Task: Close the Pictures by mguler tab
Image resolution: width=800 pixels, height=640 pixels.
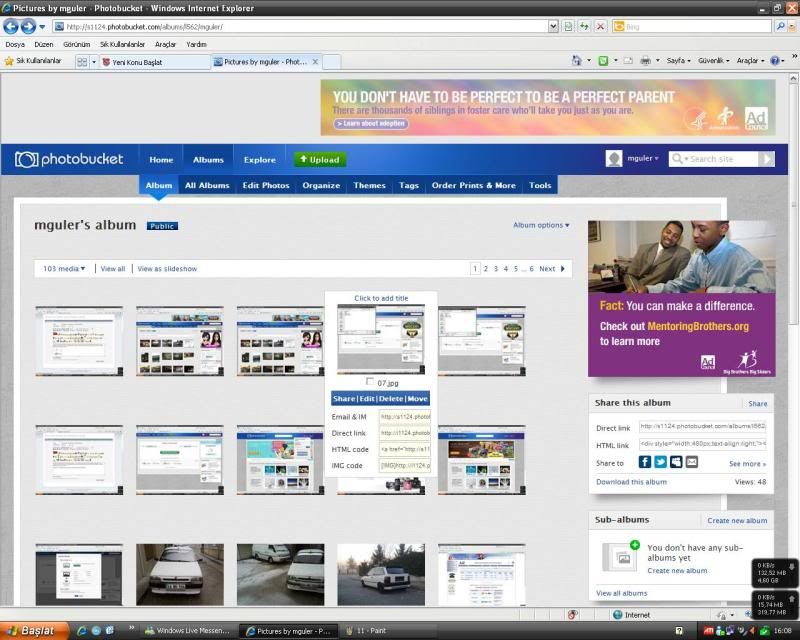Action: click(315, 62)
